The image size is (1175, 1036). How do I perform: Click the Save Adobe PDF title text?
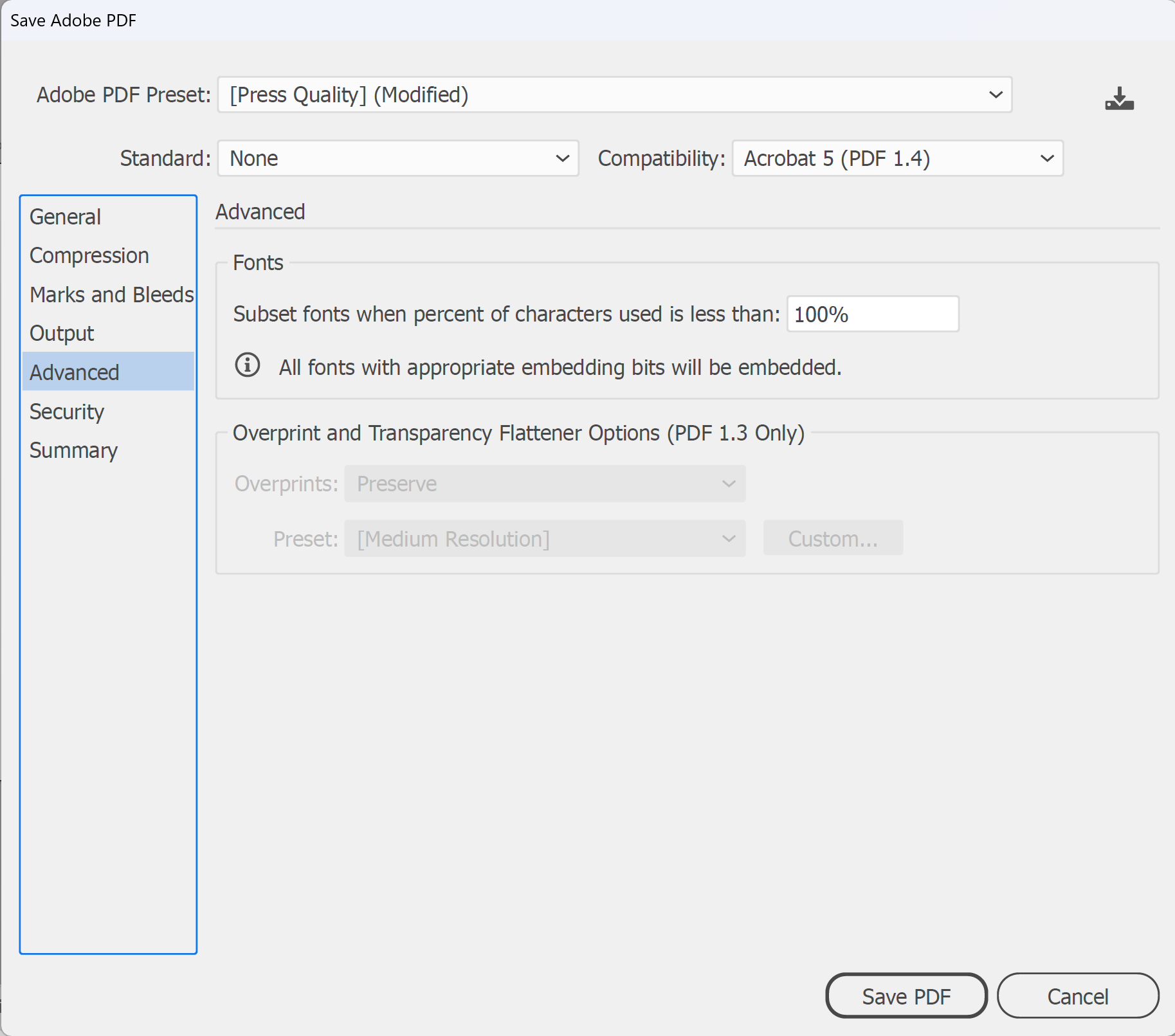(x=73, y=21)
